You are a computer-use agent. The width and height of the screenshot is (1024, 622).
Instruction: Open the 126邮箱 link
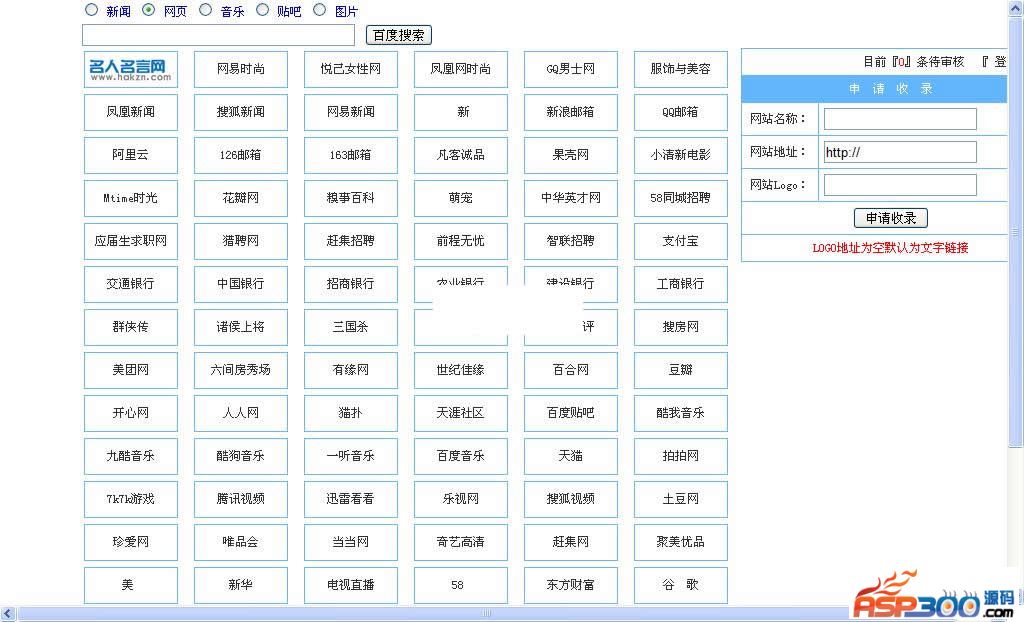pyautogui.click(x=240, y=156)
